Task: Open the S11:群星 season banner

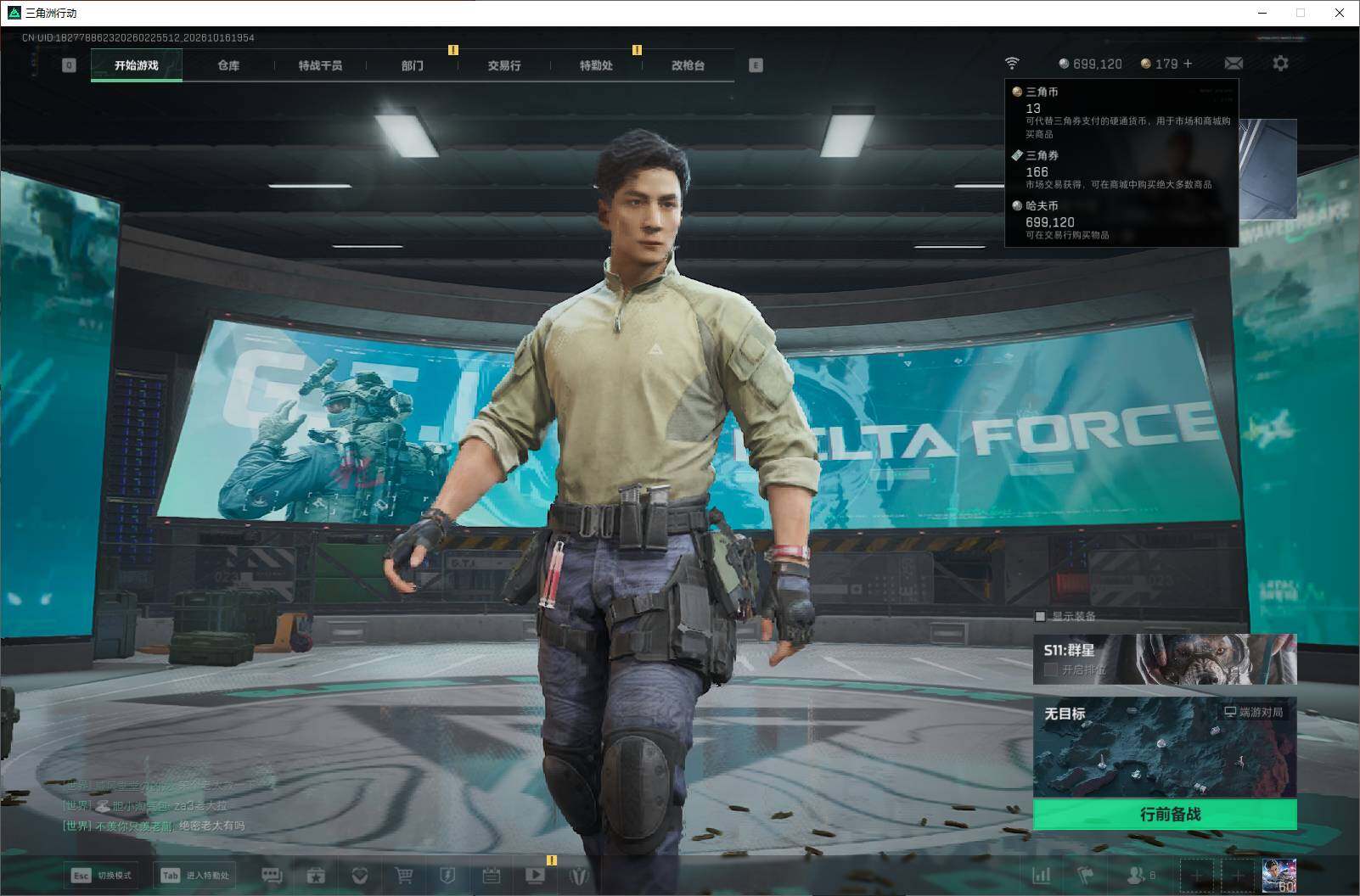Action: pos(1165,658)
